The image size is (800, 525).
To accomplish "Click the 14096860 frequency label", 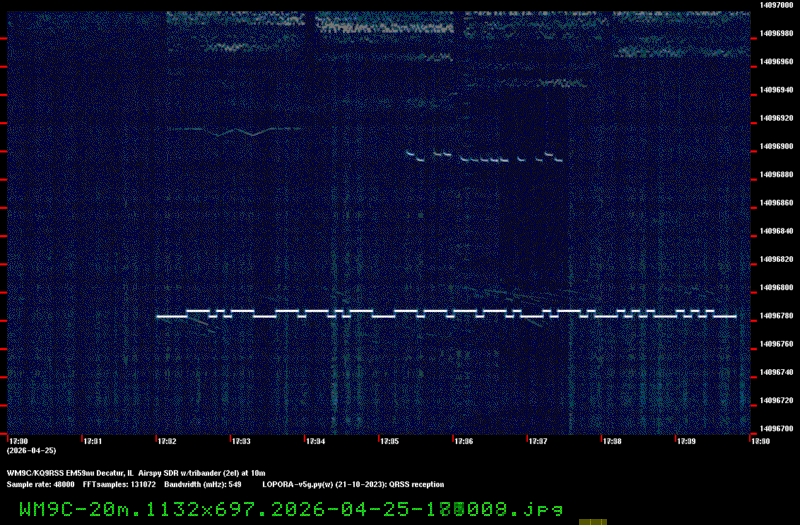I will 777,203.
